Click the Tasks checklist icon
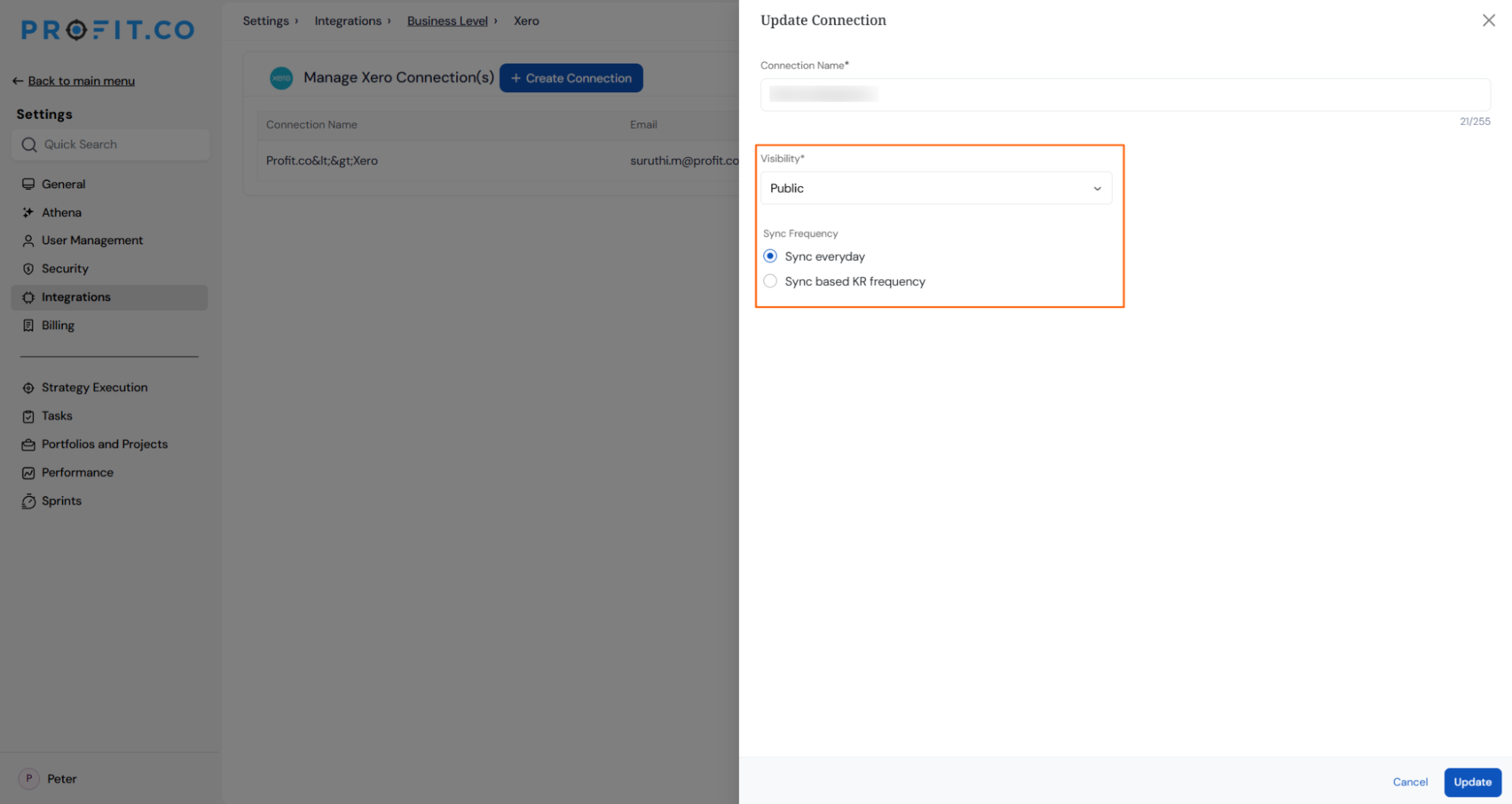1512x804 pixels. coord(28,416)
